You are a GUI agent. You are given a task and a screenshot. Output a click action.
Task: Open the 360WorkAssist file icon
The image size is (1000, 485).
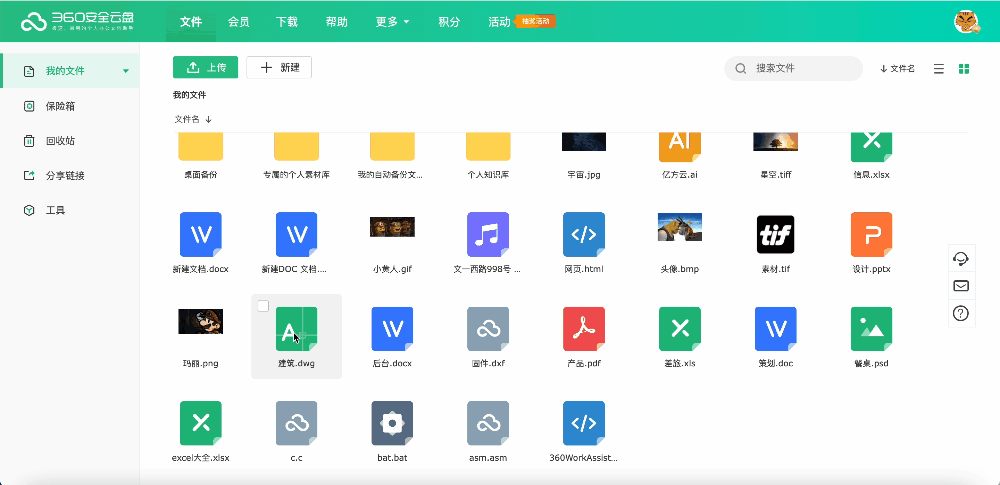584,423
